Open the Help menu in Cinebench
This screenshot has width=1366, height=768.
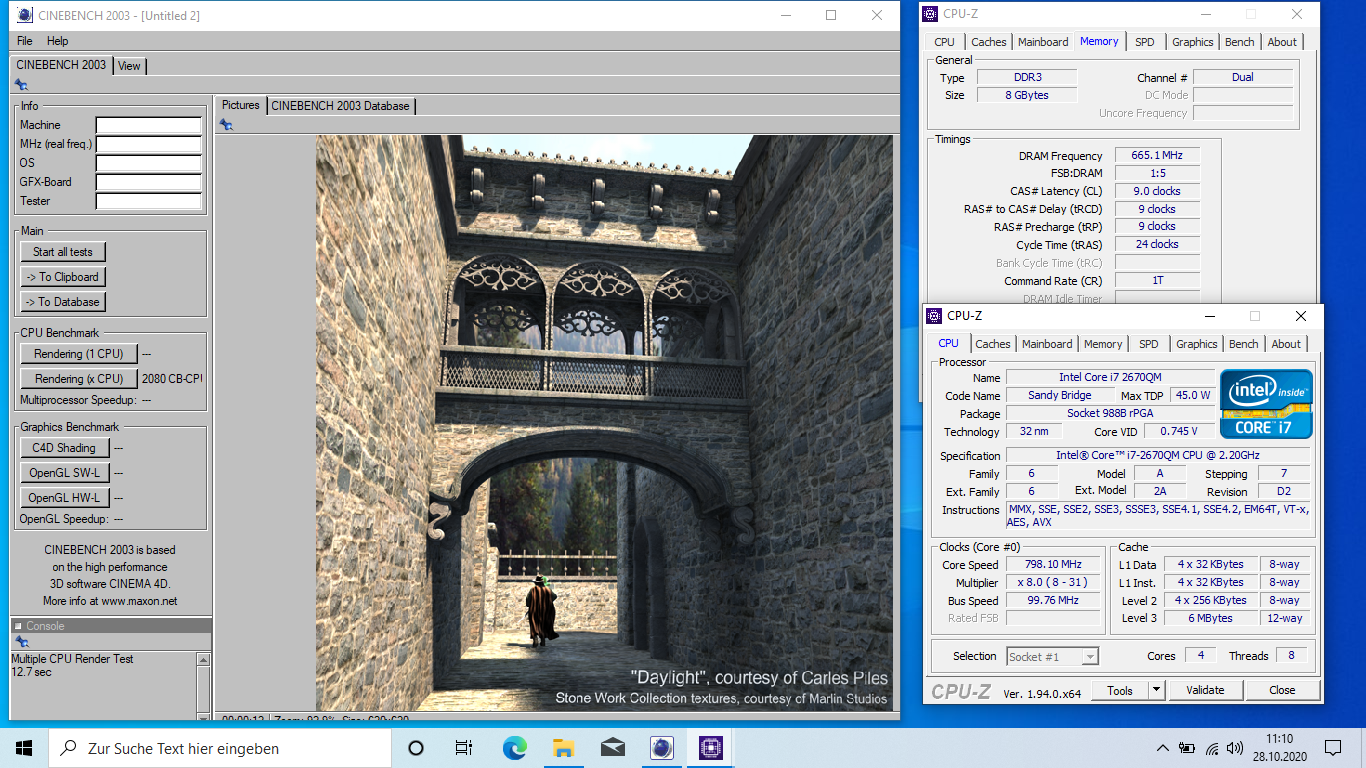(58, 41)
